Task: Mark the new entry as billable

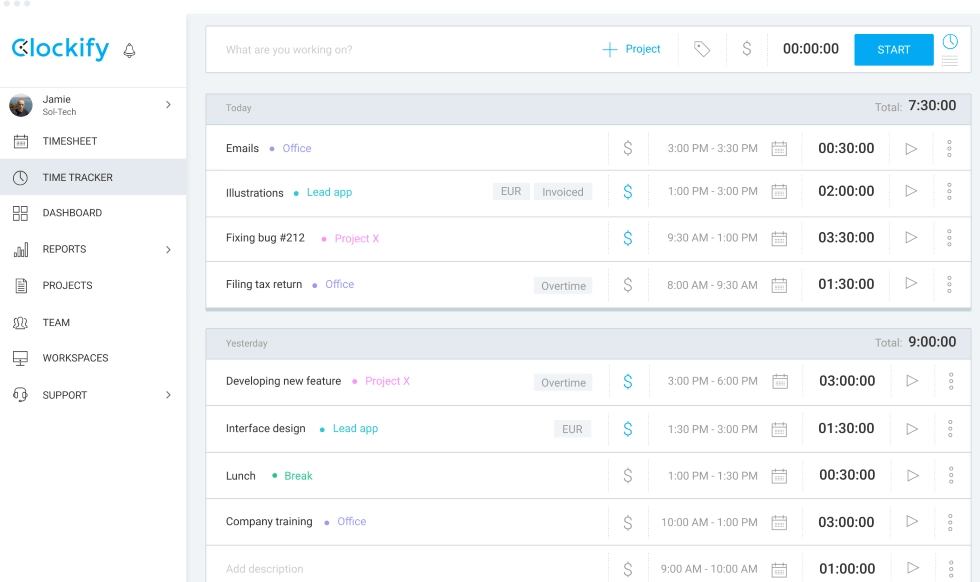Action: pos(746,48)
